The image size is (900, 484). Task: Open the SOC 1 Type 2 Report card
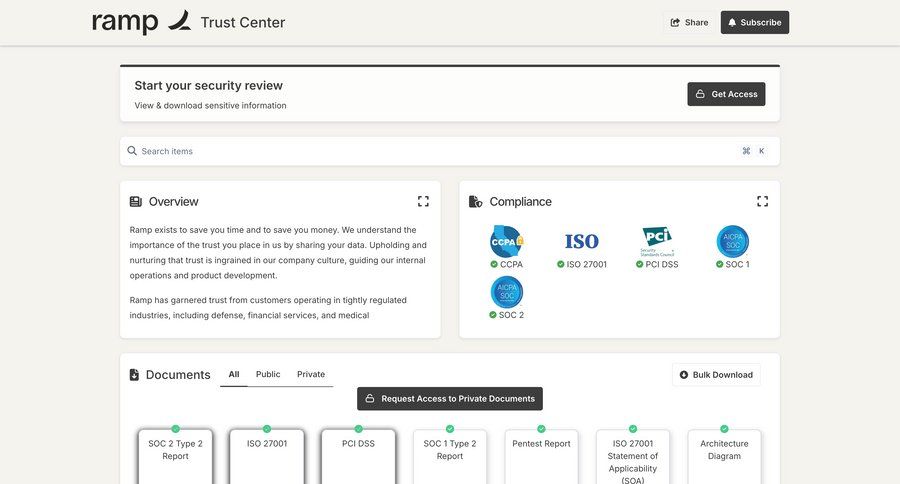(x=450, y=456)
